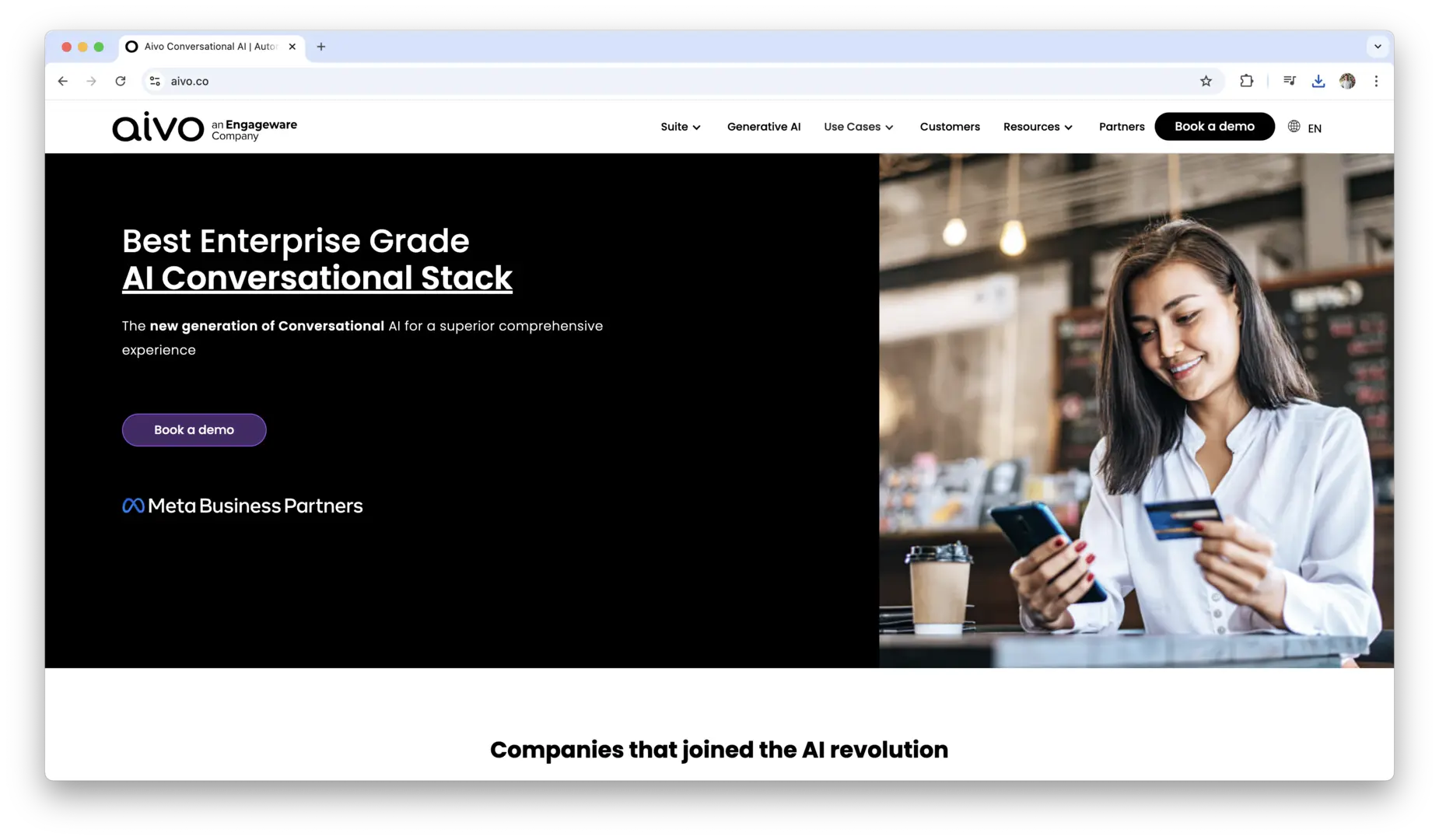
Task: Reload the page with refresh icon
Action: pyautogui.click(x=121, y=81)
